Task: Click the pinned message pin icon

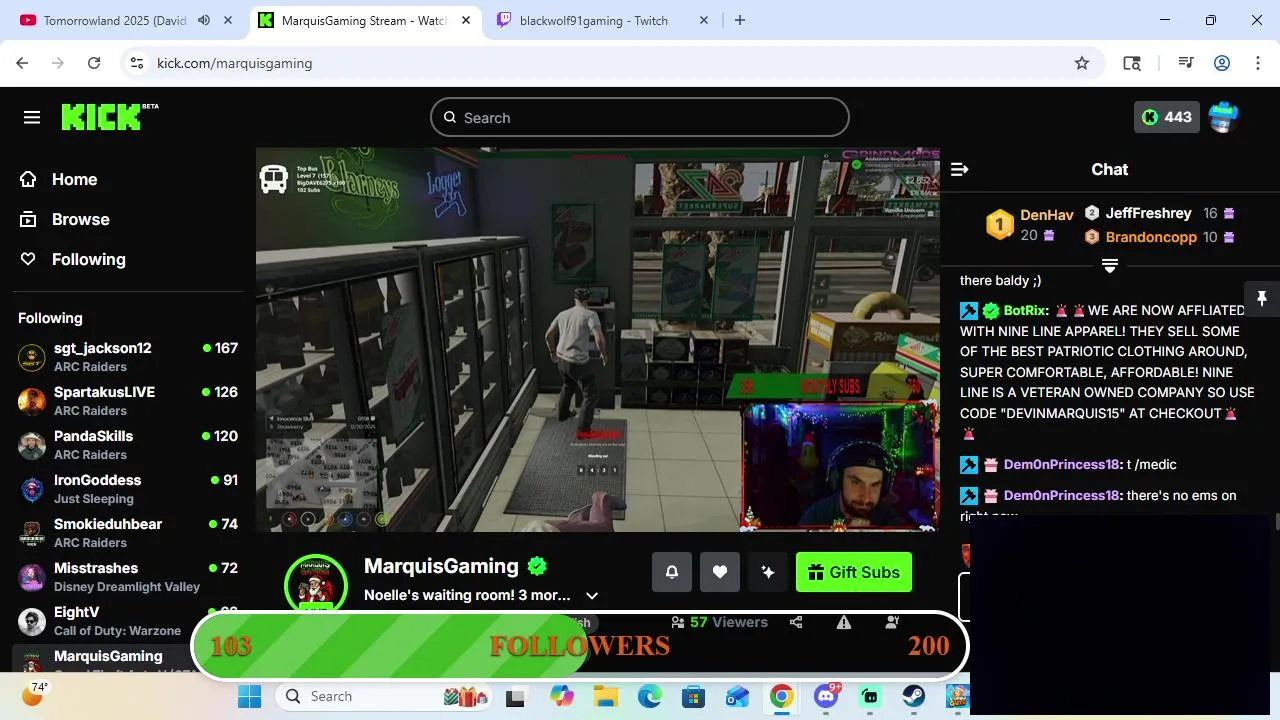Action: coord(1262,299)
